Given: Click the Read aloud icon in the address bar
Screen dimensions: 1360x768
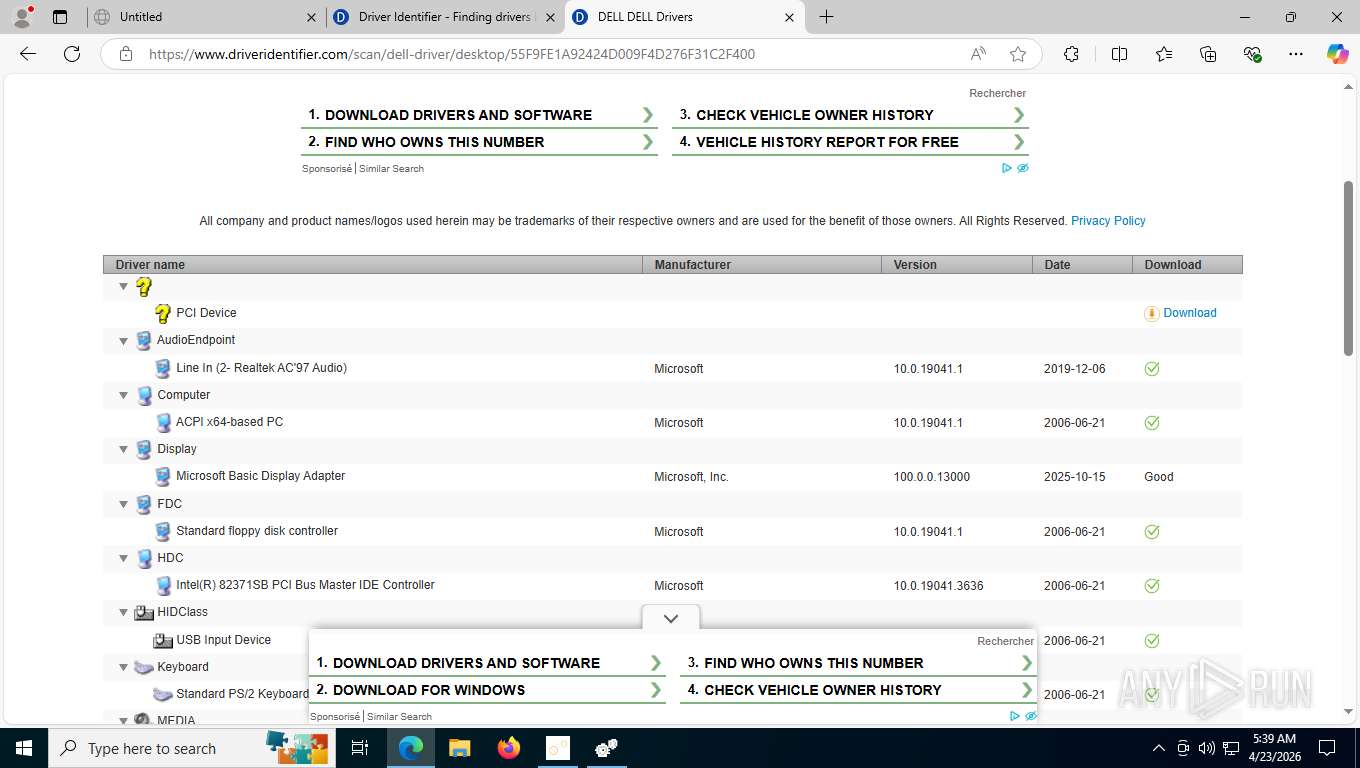Looking at the screenshot, I should click(978, 54).
